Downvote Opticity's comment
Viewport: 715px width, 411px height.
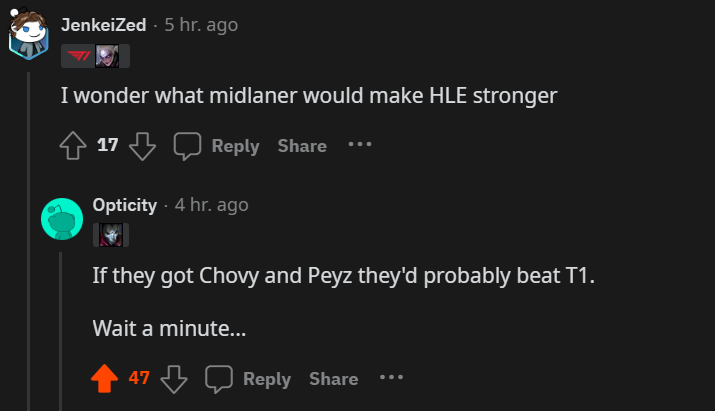click(175, 379)
